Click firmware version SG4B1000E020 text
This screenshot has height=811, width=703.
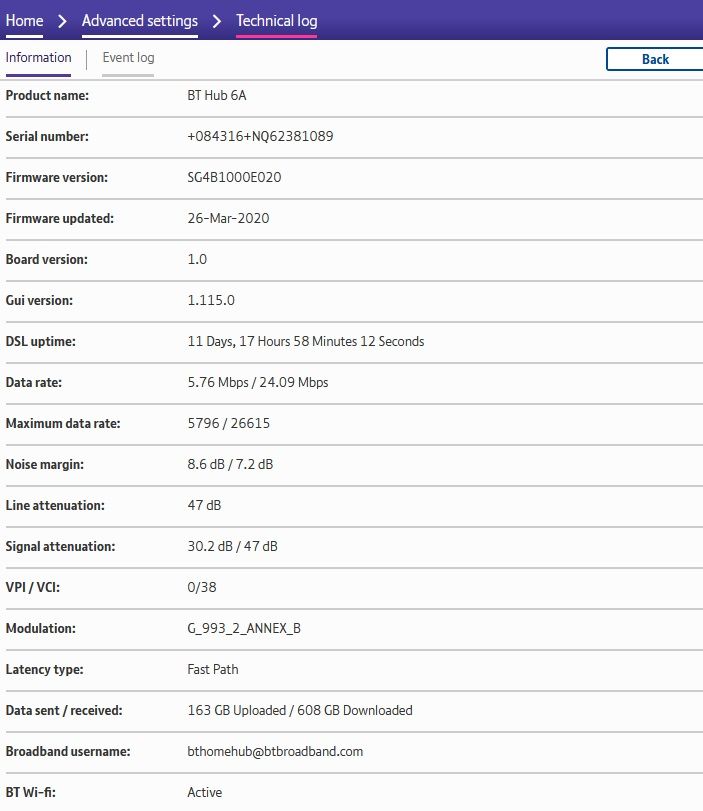[x=234, y=177]
